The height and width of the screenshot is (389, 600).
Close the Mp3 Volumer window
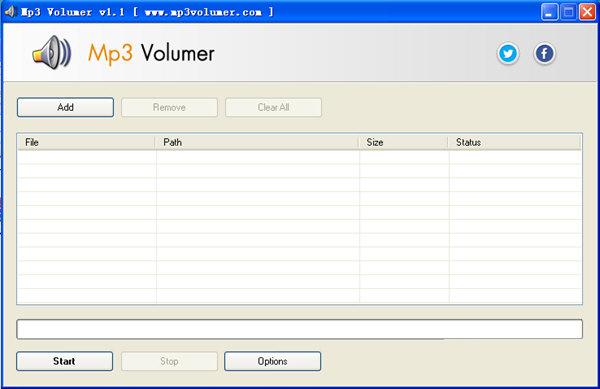(587, 12)
